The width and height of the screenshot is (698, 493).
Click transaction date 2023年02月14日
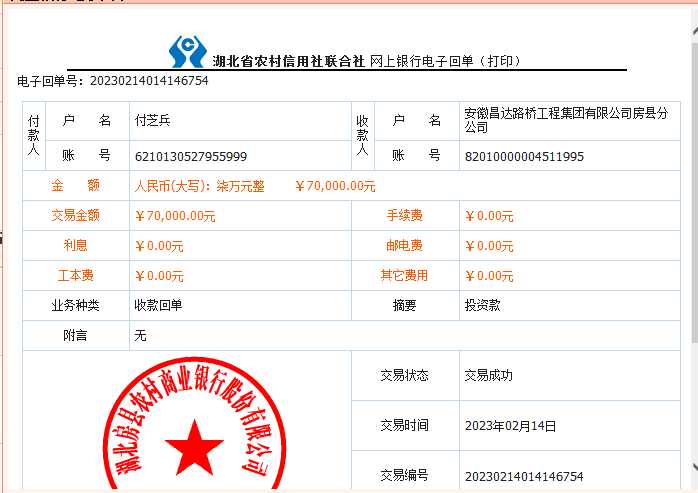tap(510, 426)
